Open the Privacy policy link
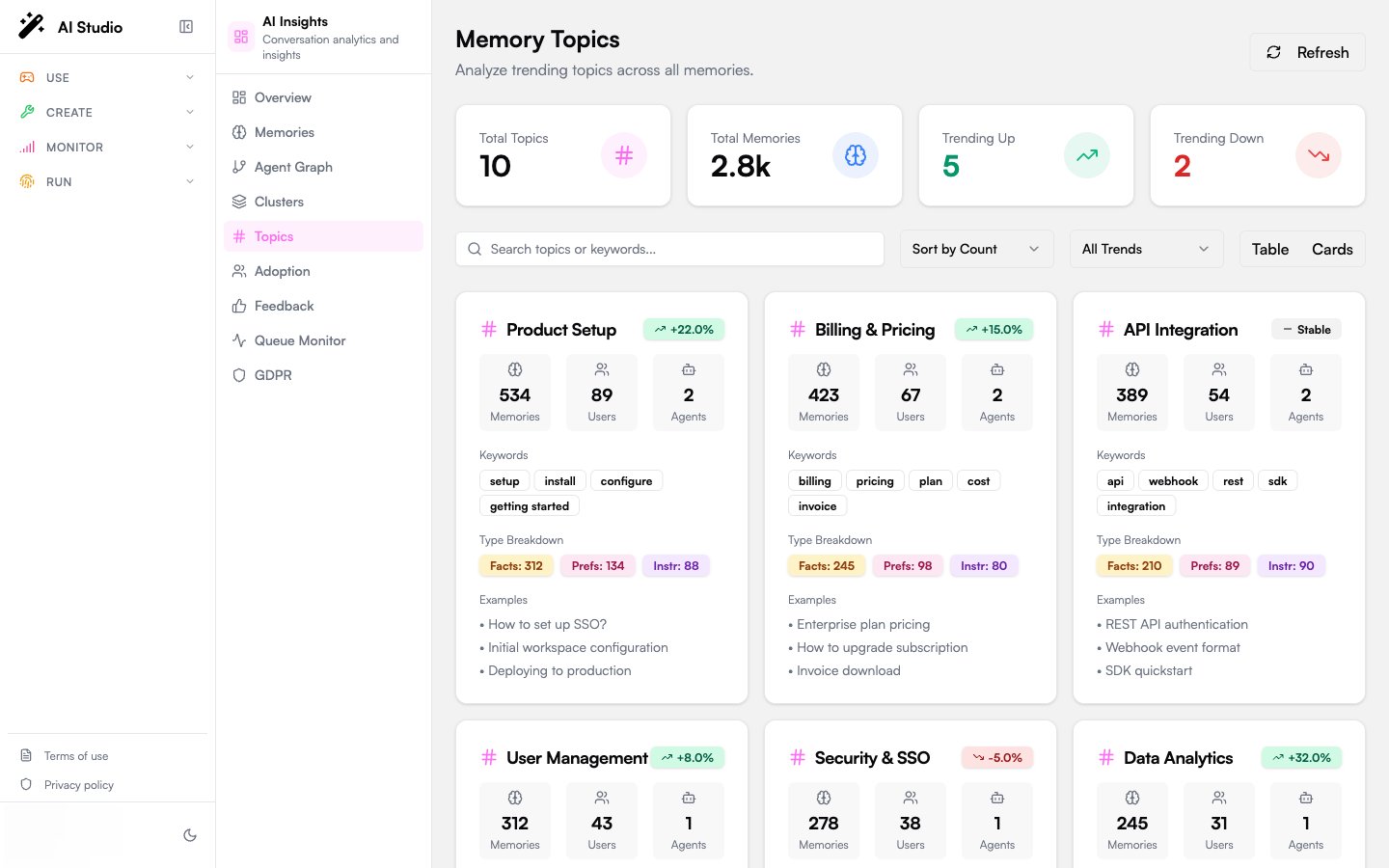 79,785
